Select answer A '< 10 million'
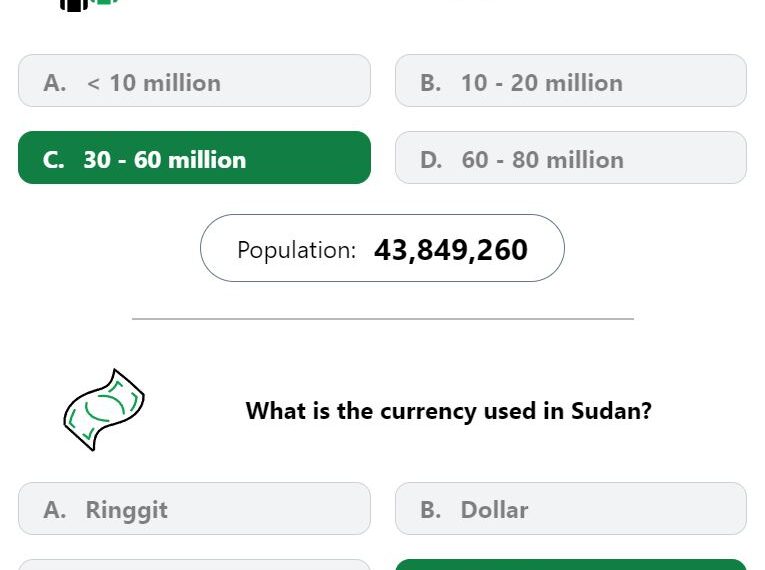The height and width of the screenshot is (570, 765). 194,81
